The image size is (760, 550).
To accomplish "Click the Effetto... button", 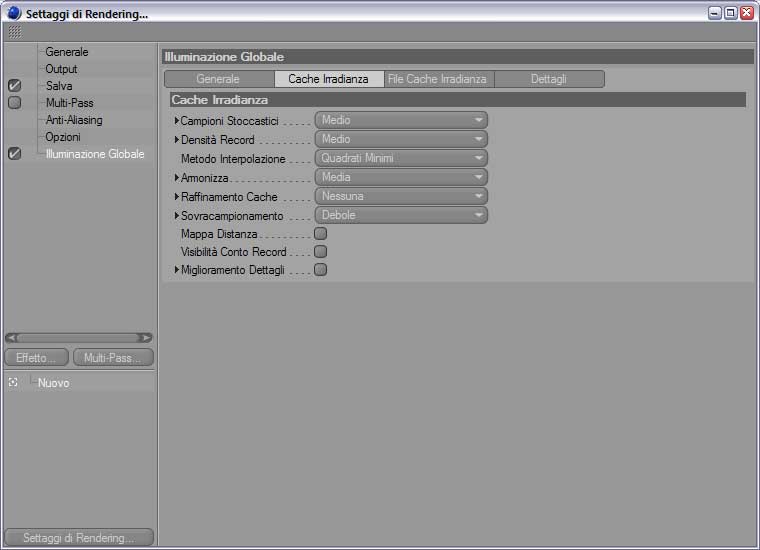I will point(37,358).
